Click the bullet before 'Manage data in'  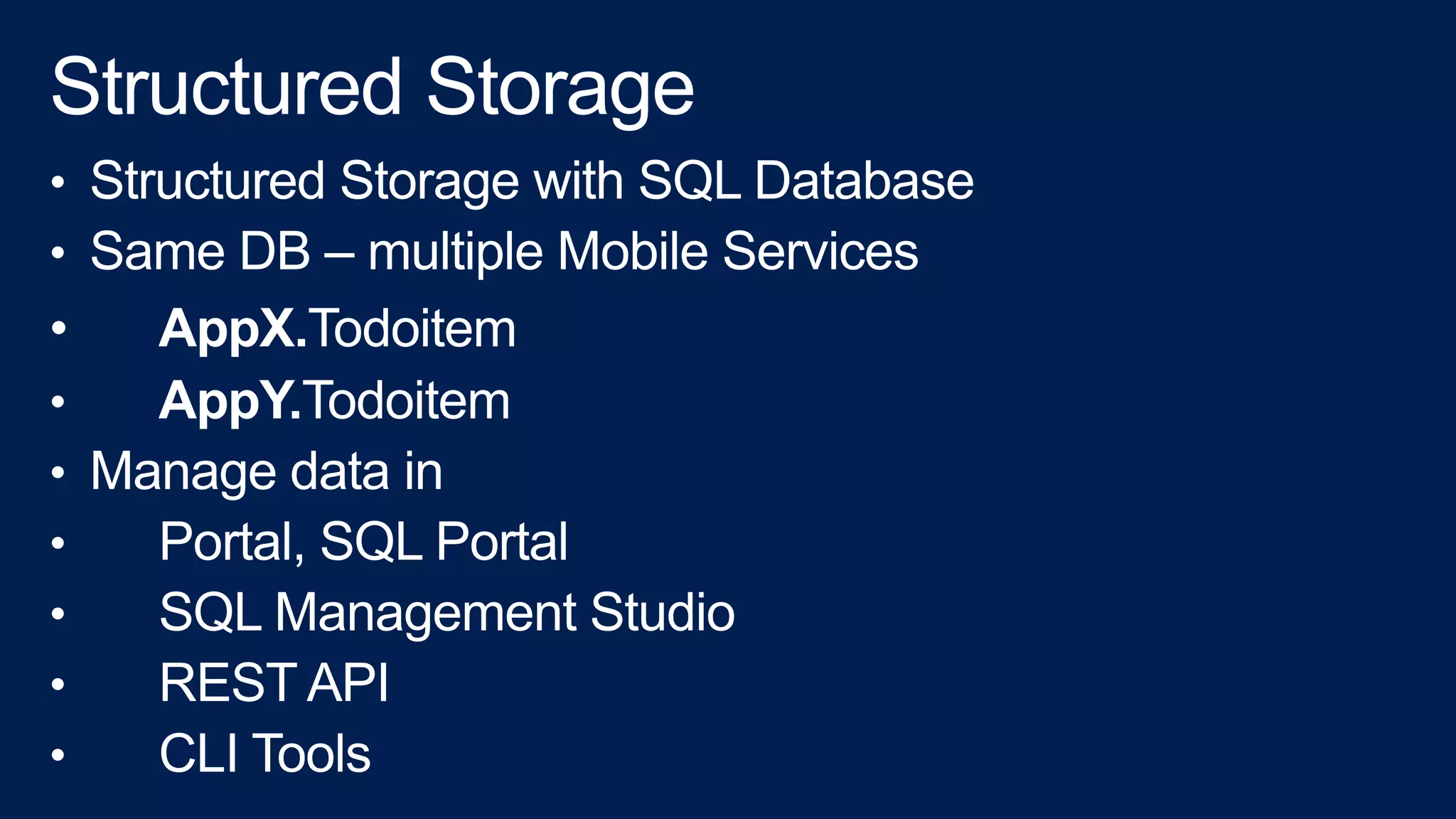tap(58, 474)
